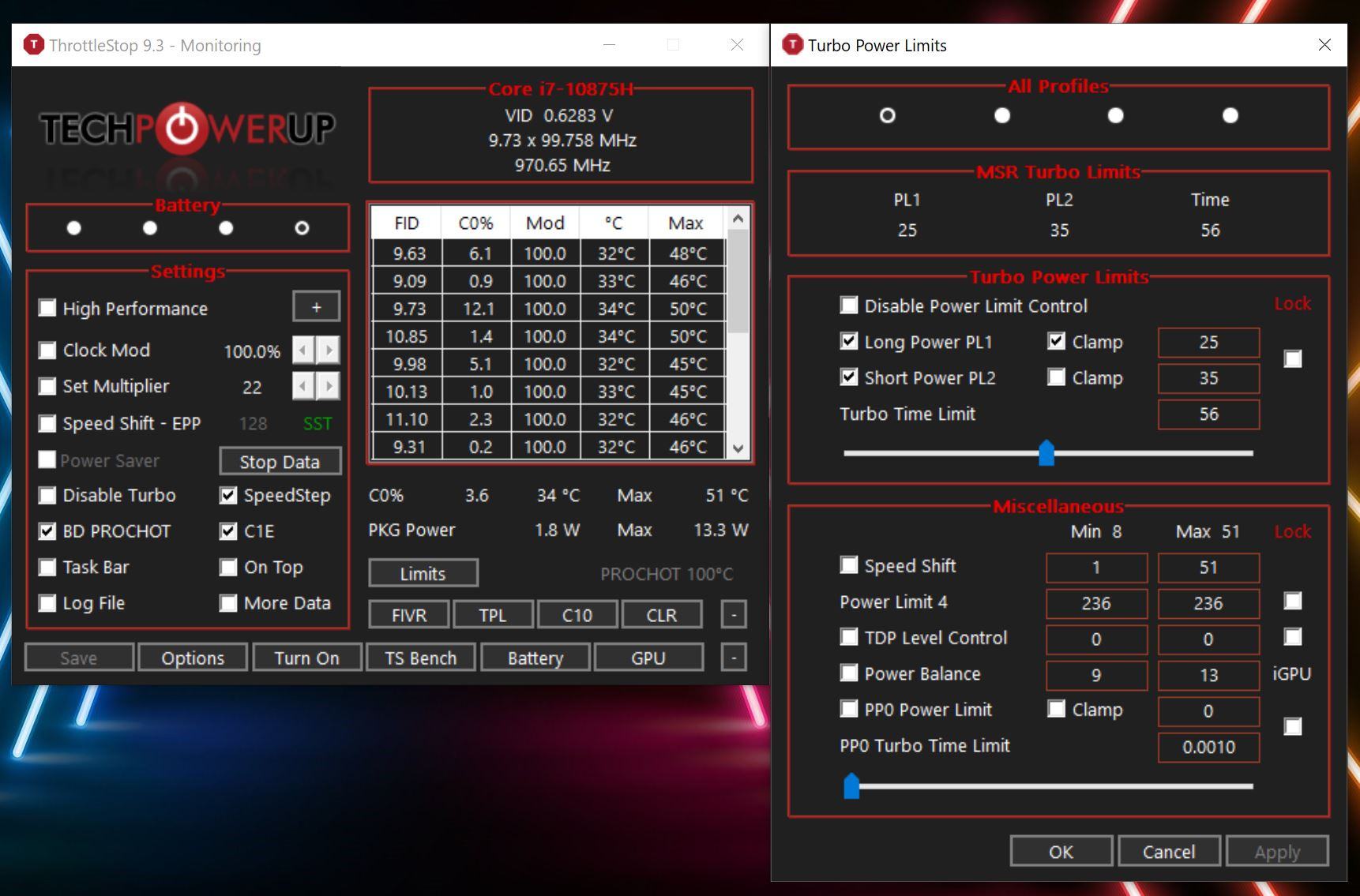
Task: Click the Stop Data button
Action: click(x=280, y=462)
